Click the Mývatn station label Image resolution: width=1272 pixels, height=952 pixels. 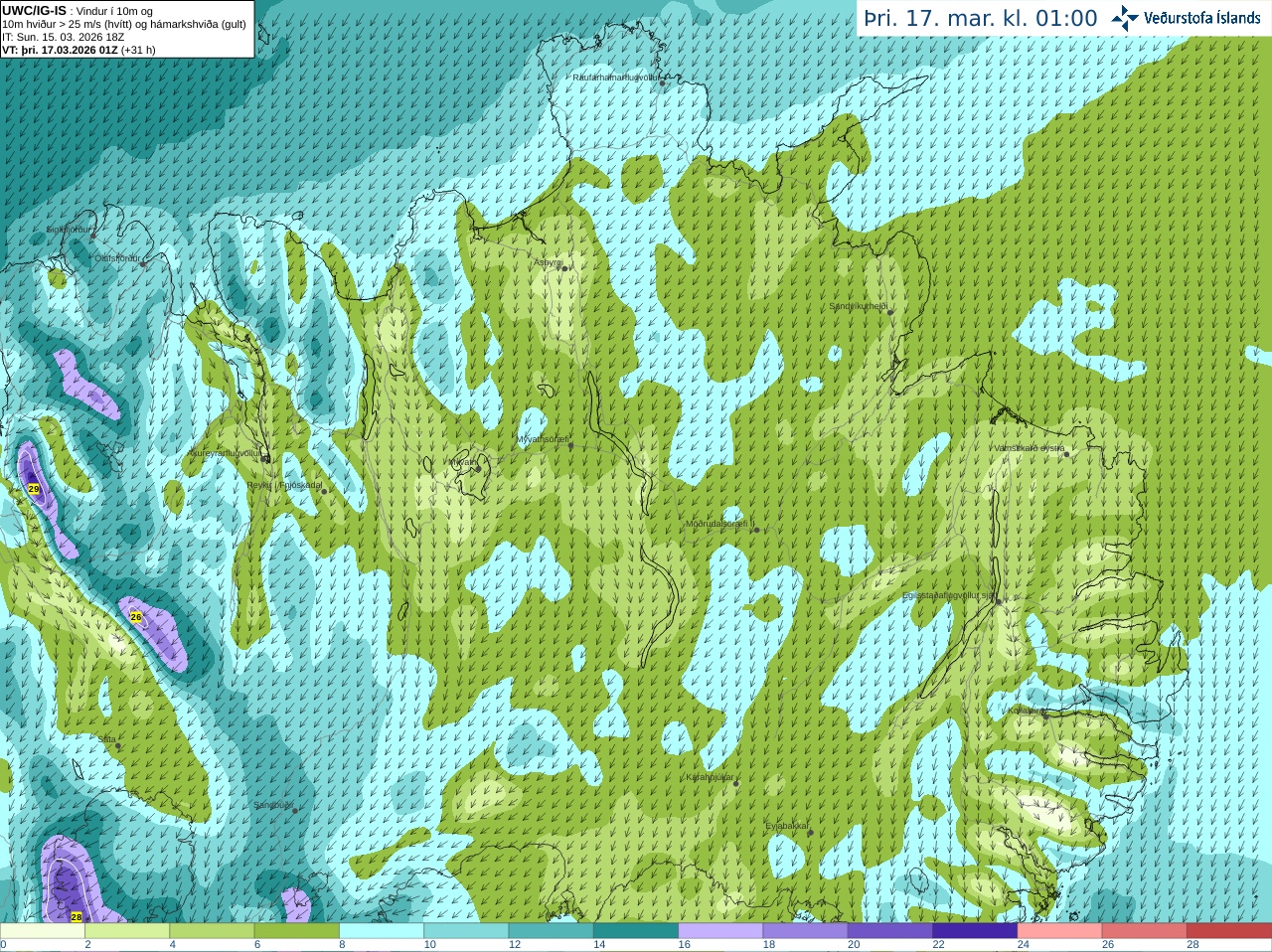point(462,462)
